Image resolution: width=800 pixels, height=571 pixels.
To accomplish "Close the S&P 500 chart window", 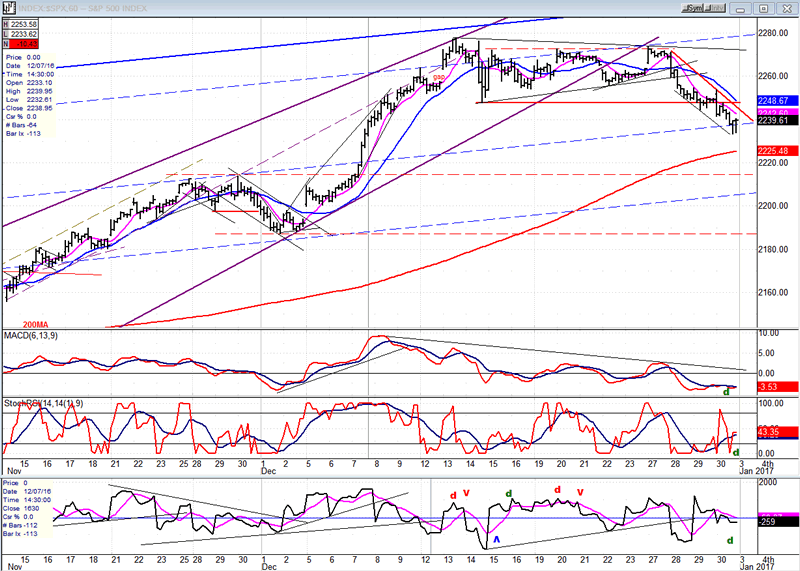I will click(786, 9).
